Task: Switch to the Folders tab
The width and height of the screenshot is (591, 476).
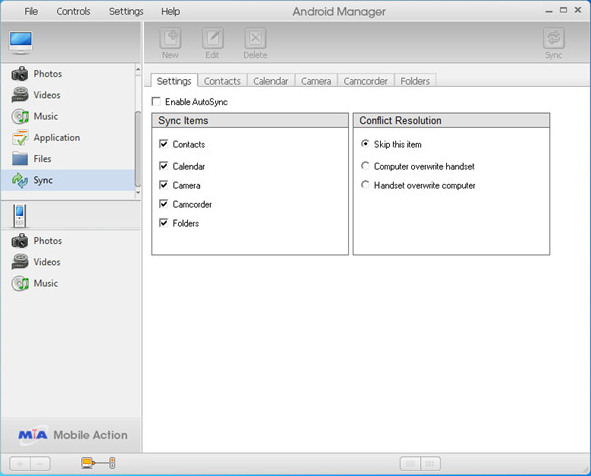Action: tap(415, 81)
